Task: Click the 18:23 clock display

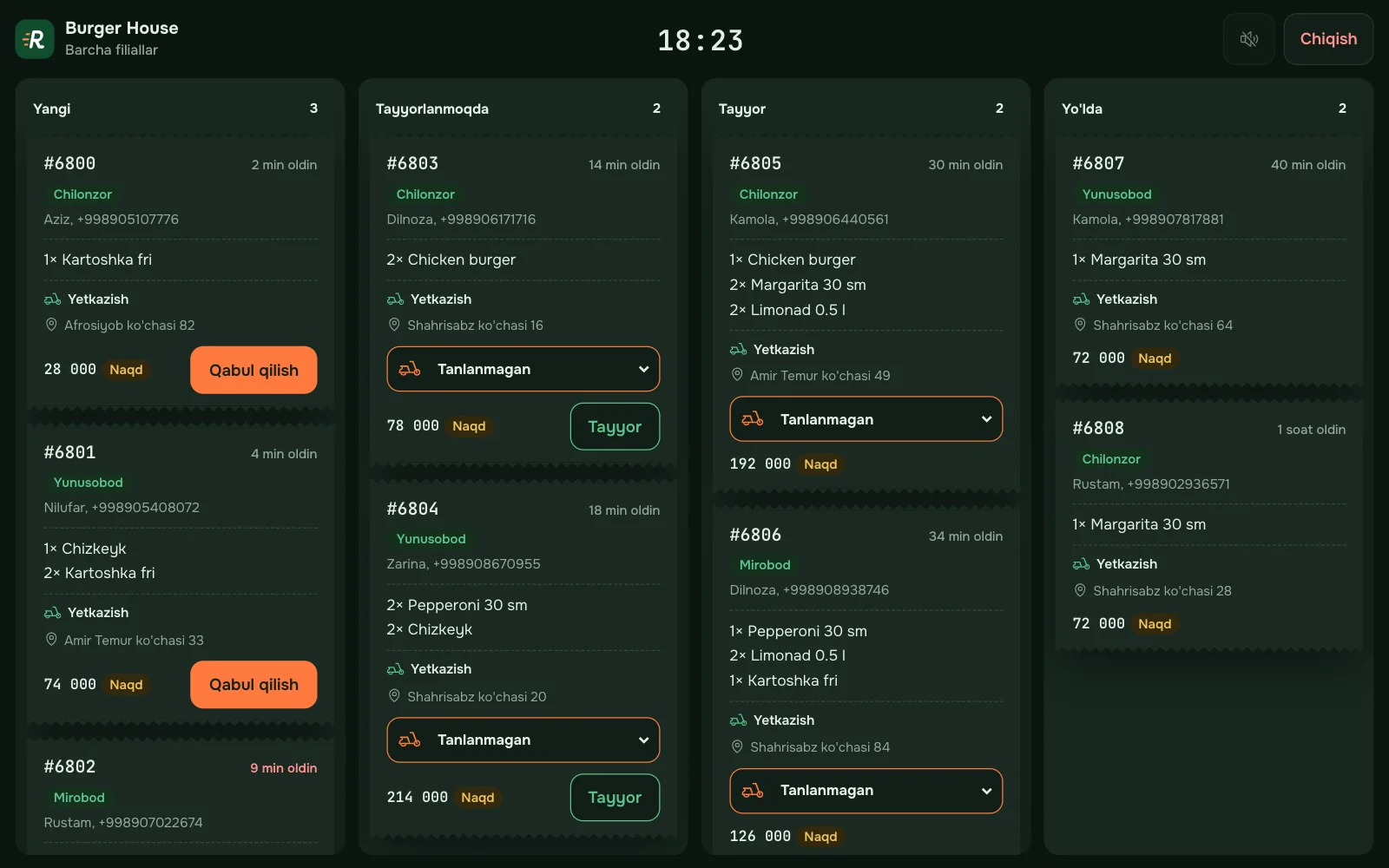Action: [701, 40]
